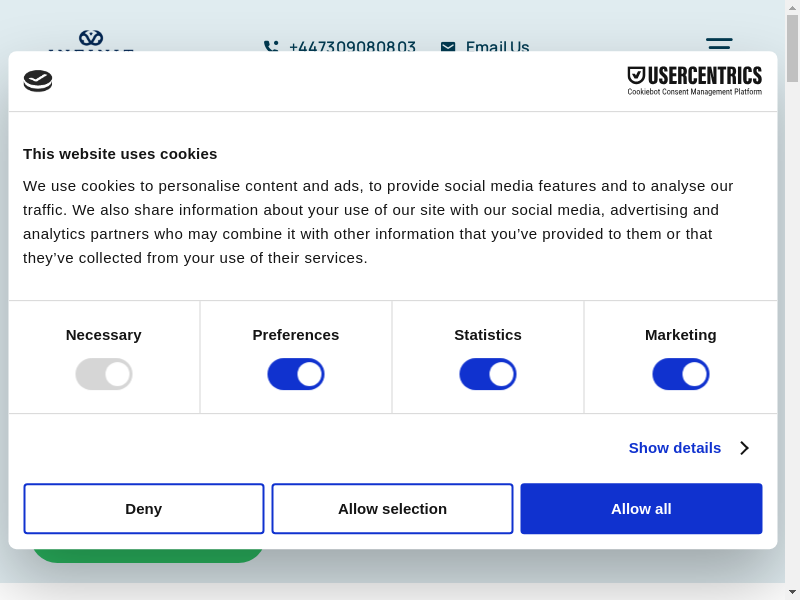Click the envelope icon beside Email Us

[448, 47]
